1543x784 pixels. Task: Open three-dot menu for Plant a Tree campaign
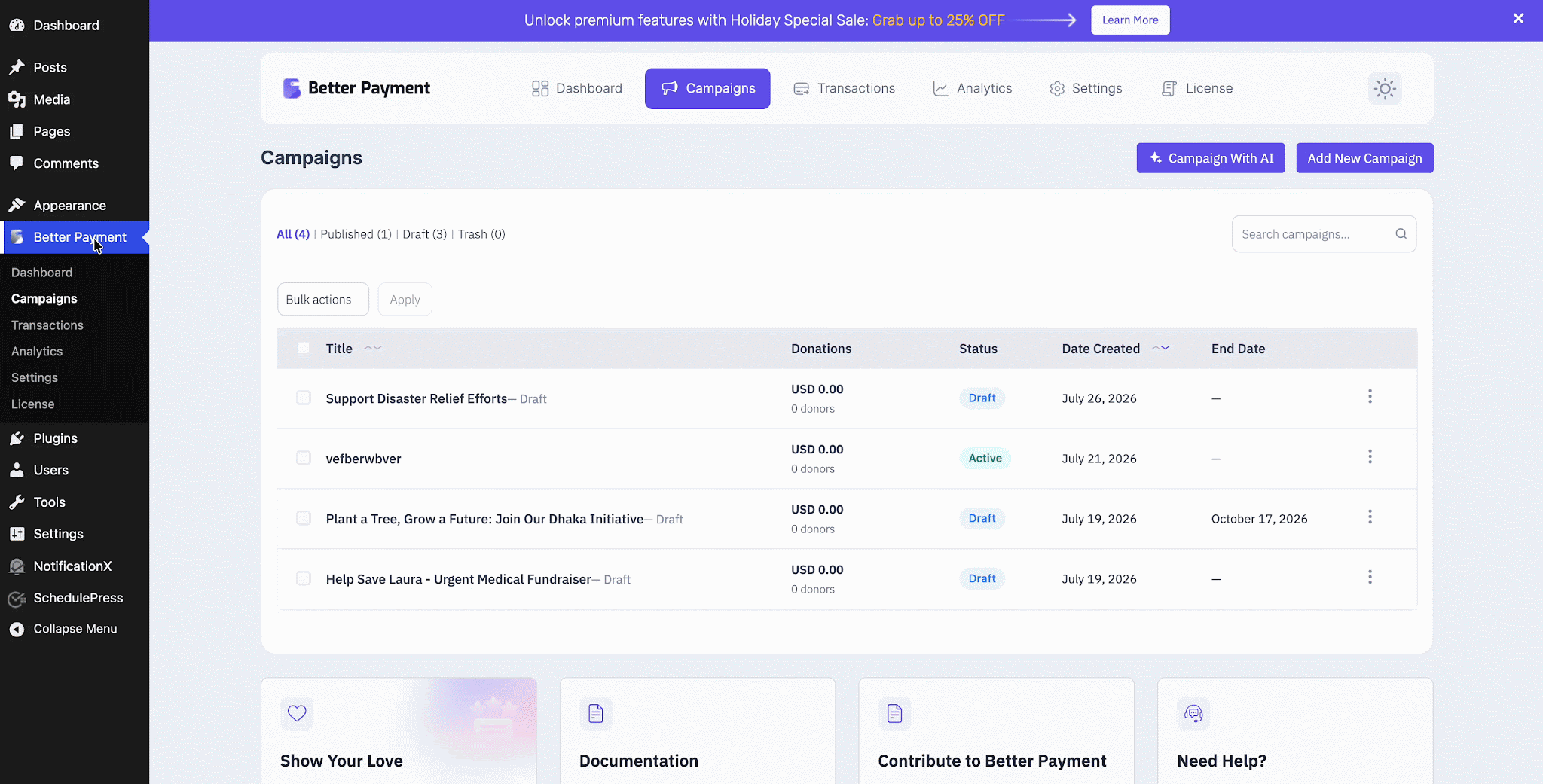tap(1370, 517)
